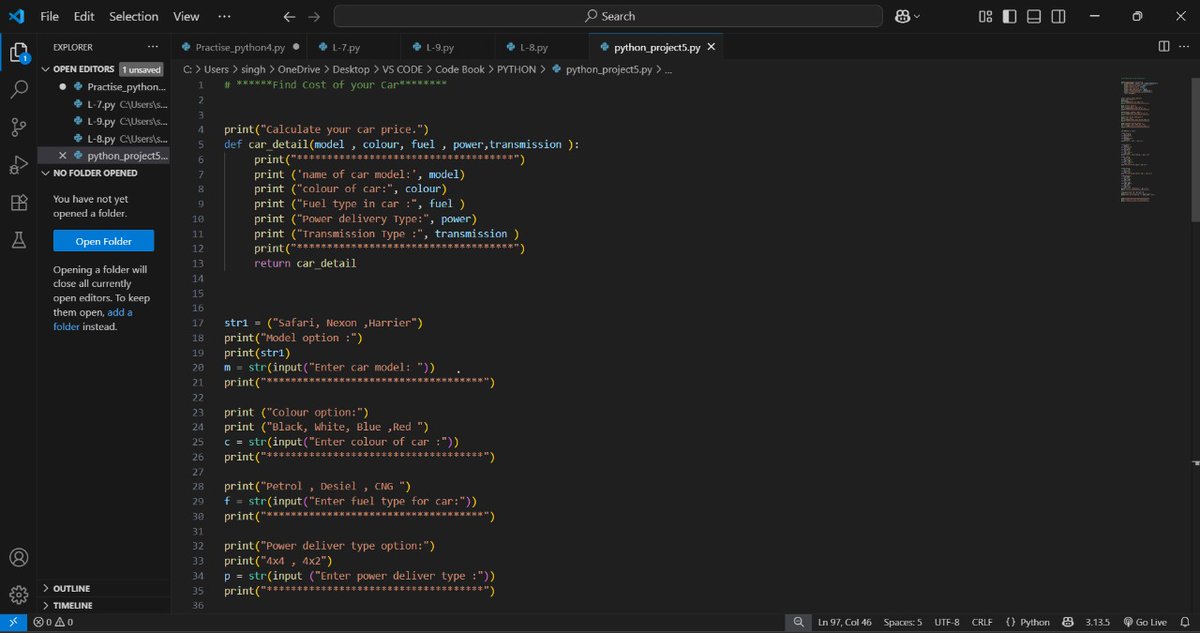Click the Search command center box
The height and width of the screenshot is (633, 1200).
click(608, 16)
